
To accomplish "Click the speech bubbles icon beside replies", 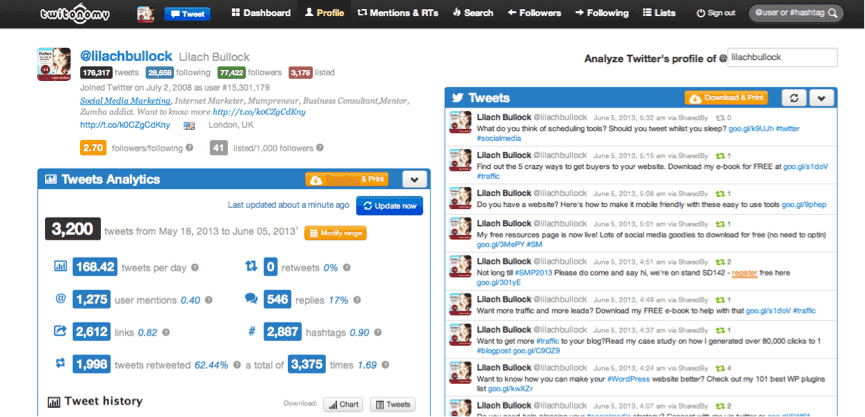I will click(x=251, y=299).
